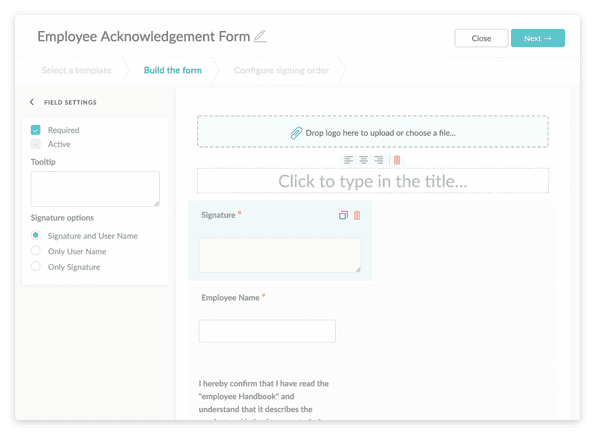Toggle the Required checkbox

(x=36, y=130)
